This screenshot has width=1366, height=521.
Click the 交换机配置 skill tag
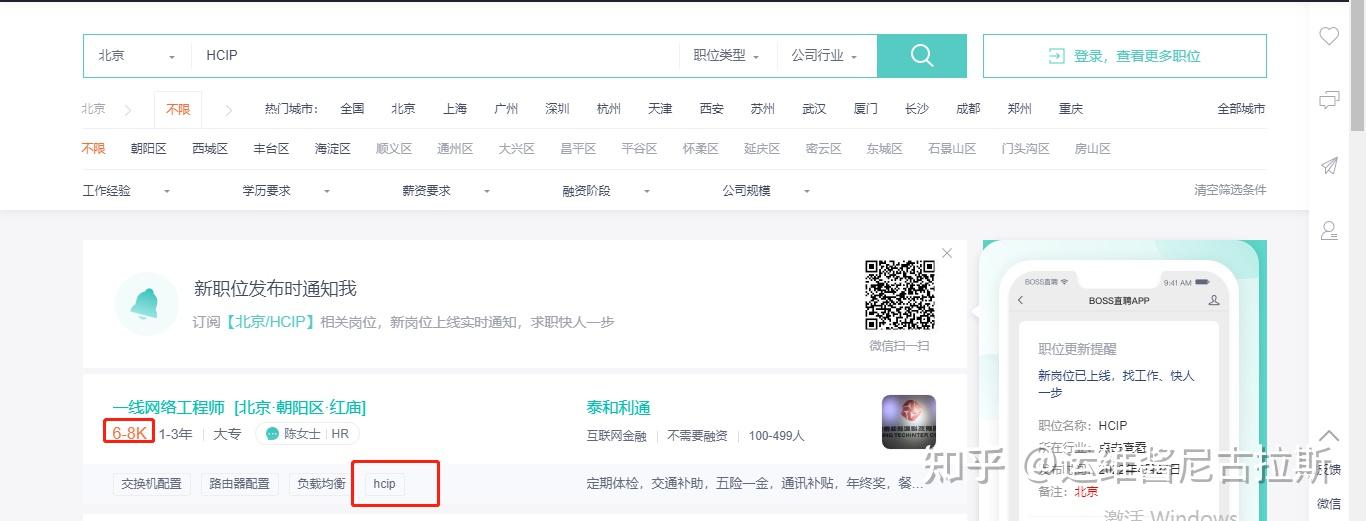[x=152, y=484]
